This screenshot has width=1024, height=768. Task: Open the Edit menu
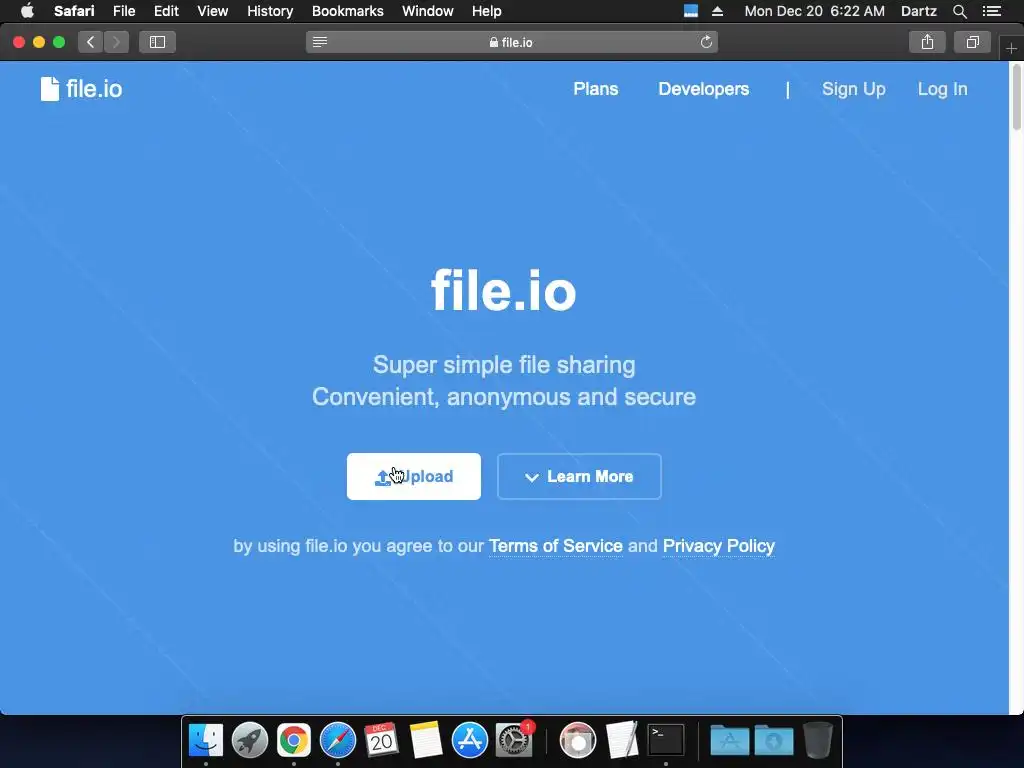tap(166, 11)
